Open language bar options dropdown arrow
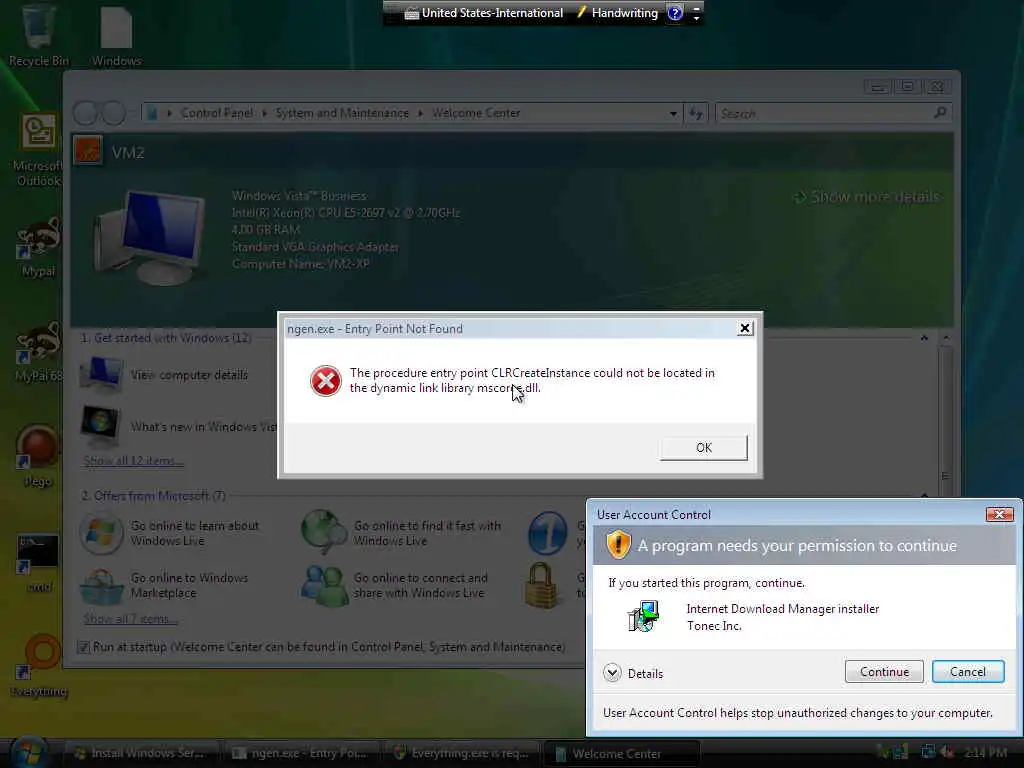The width and height of the screenshot is (1024, 768). click(696, 18)
